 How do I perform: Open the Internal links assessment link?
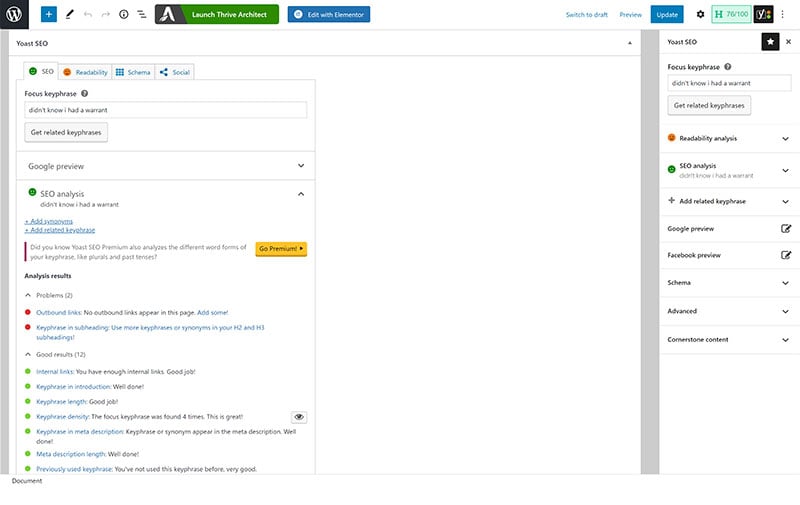coord(55,372)
